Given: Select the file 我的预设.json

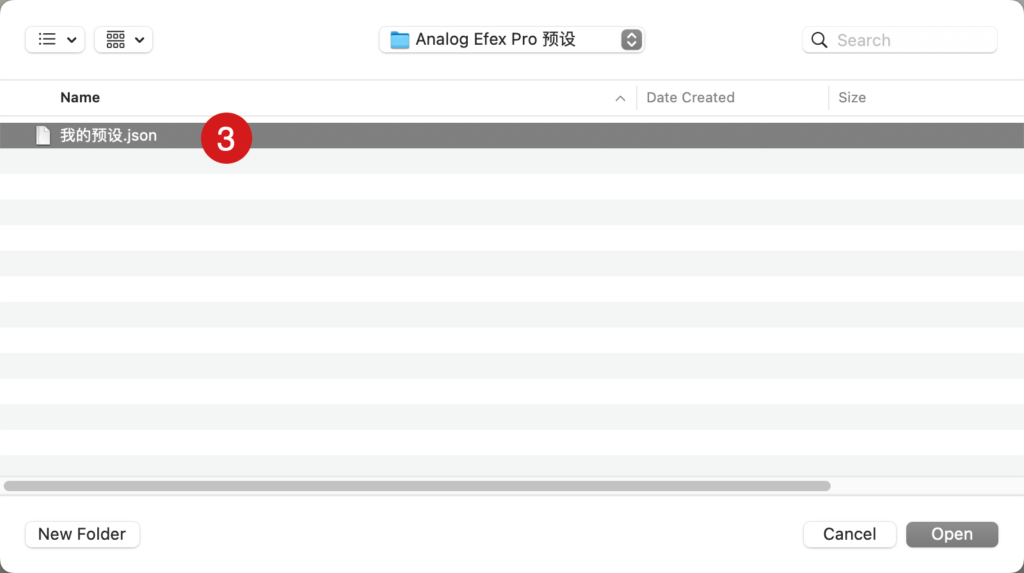Looking at the screenshot, I should pyautogui.click(x=512, y=135).
